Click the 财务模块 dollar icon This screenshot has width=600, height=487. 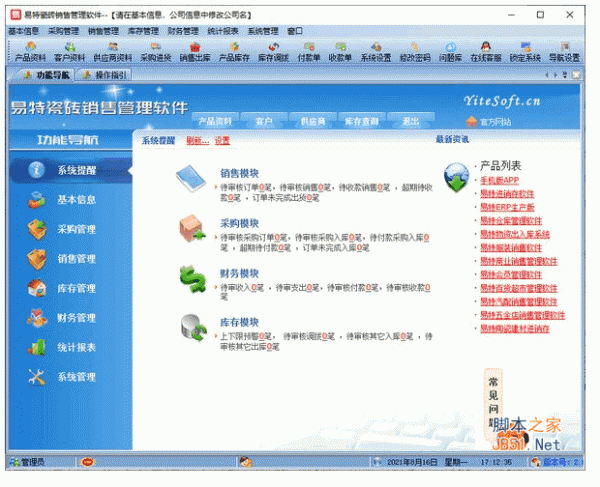192,279
